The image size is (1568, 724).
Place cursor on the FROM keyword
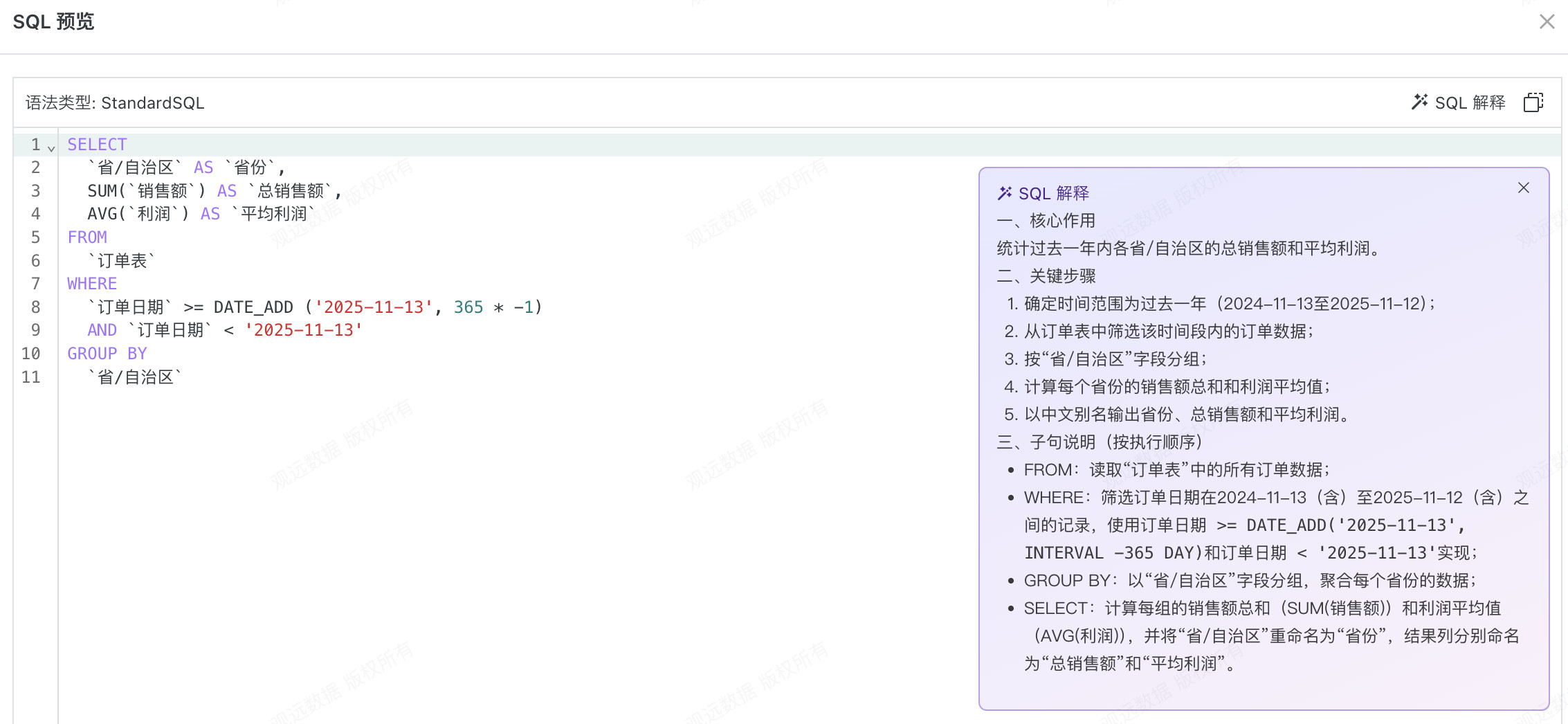coord(87,237)
